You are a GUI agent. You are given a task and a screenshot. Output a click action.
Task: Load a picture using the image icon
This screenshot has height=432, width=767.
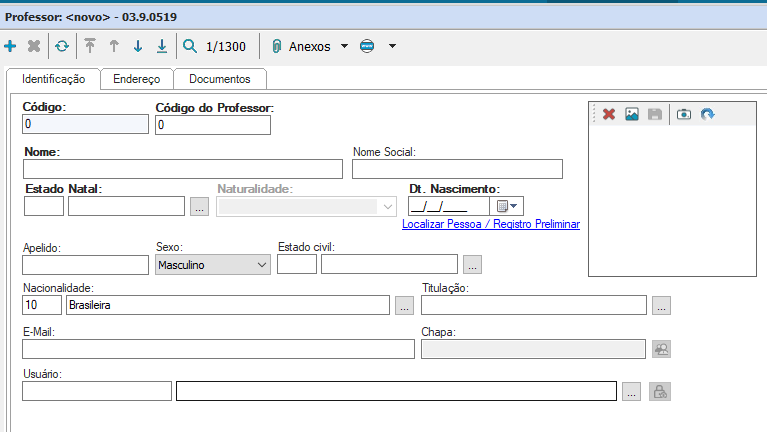632,115
